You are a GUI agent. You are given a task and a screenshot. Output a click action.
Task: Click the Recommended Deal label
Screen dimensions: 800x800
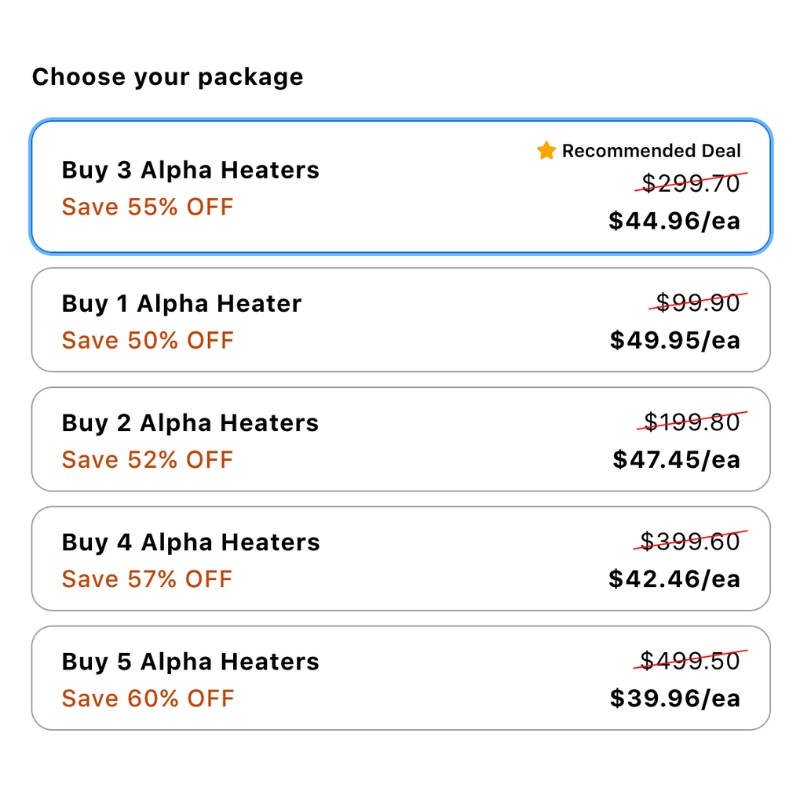pos(651,151)
